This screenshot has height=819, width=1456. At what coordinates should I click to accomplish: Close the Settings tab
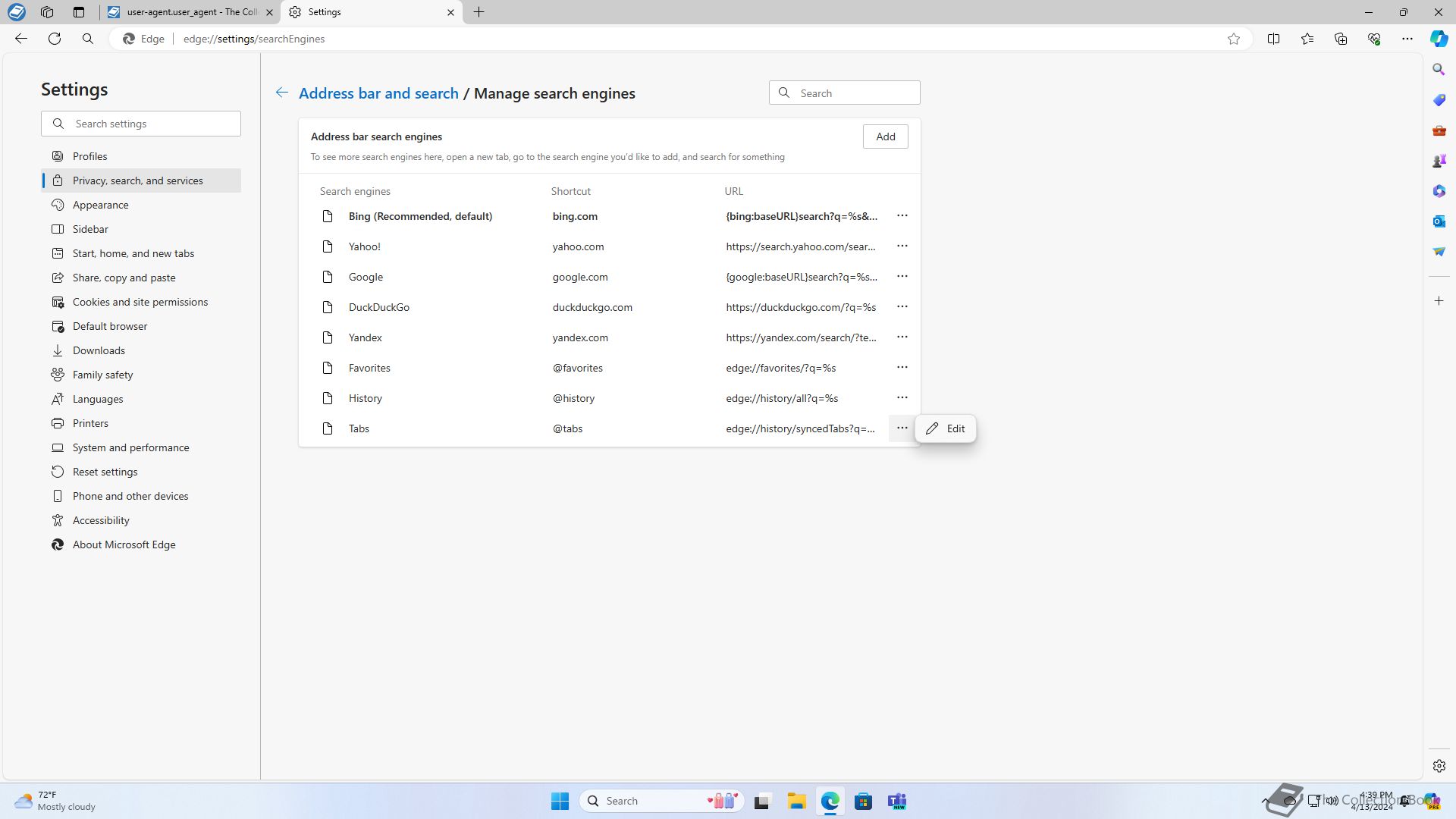[450, 12]
